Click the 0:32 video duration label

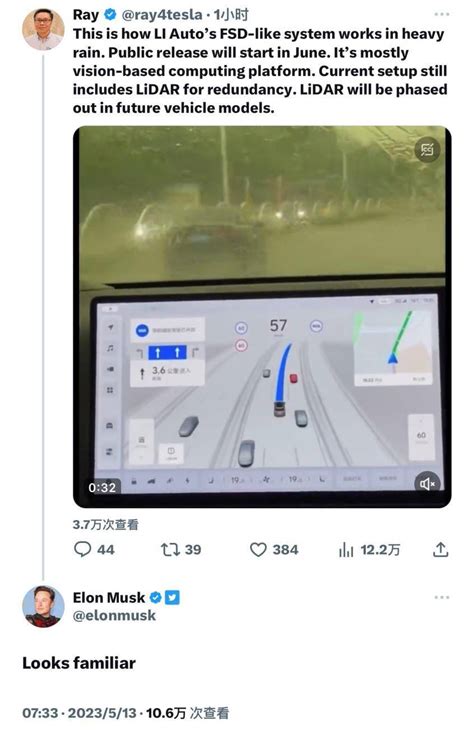click(102, 488)
